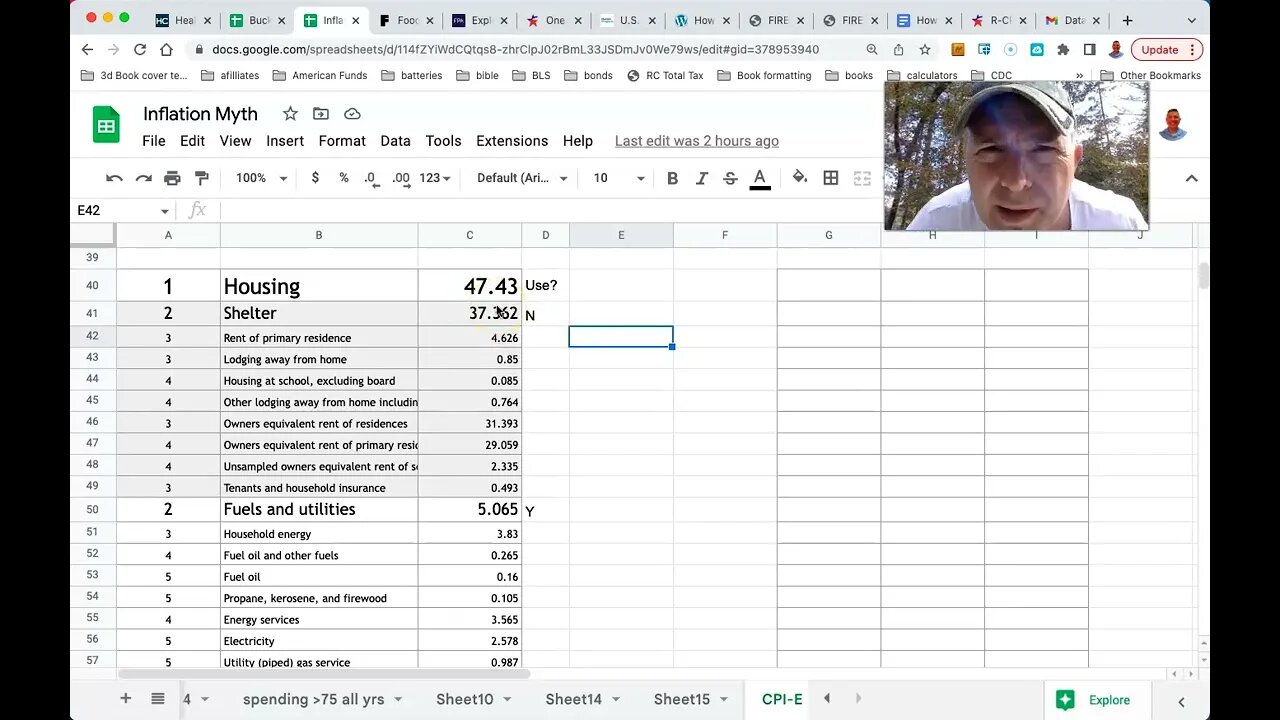
Task: Open the Extensions menu
Action: 512,141
